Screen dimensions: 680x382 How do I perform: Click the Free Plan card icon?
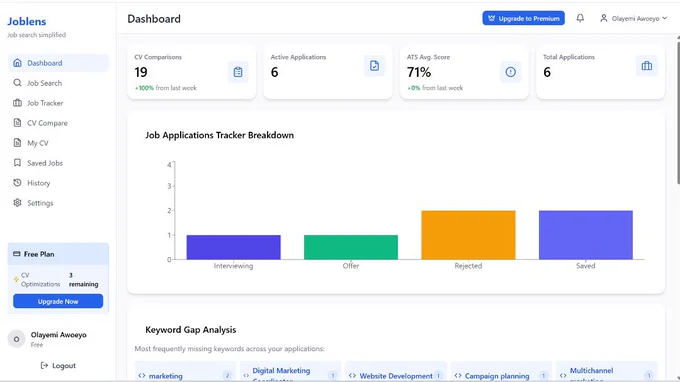click(x=16, y=254)
